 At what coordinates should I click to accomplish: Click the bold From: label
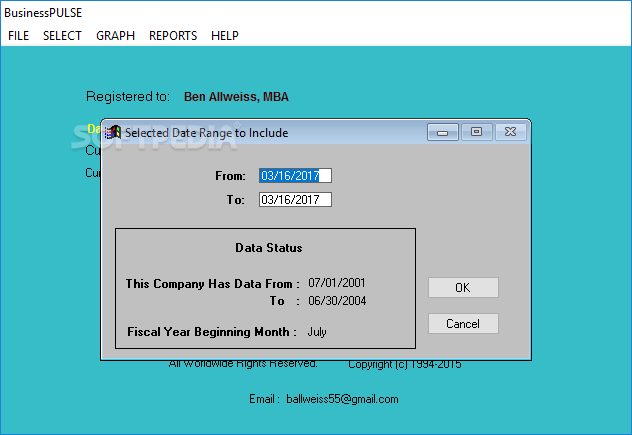(x=230, y=176)
